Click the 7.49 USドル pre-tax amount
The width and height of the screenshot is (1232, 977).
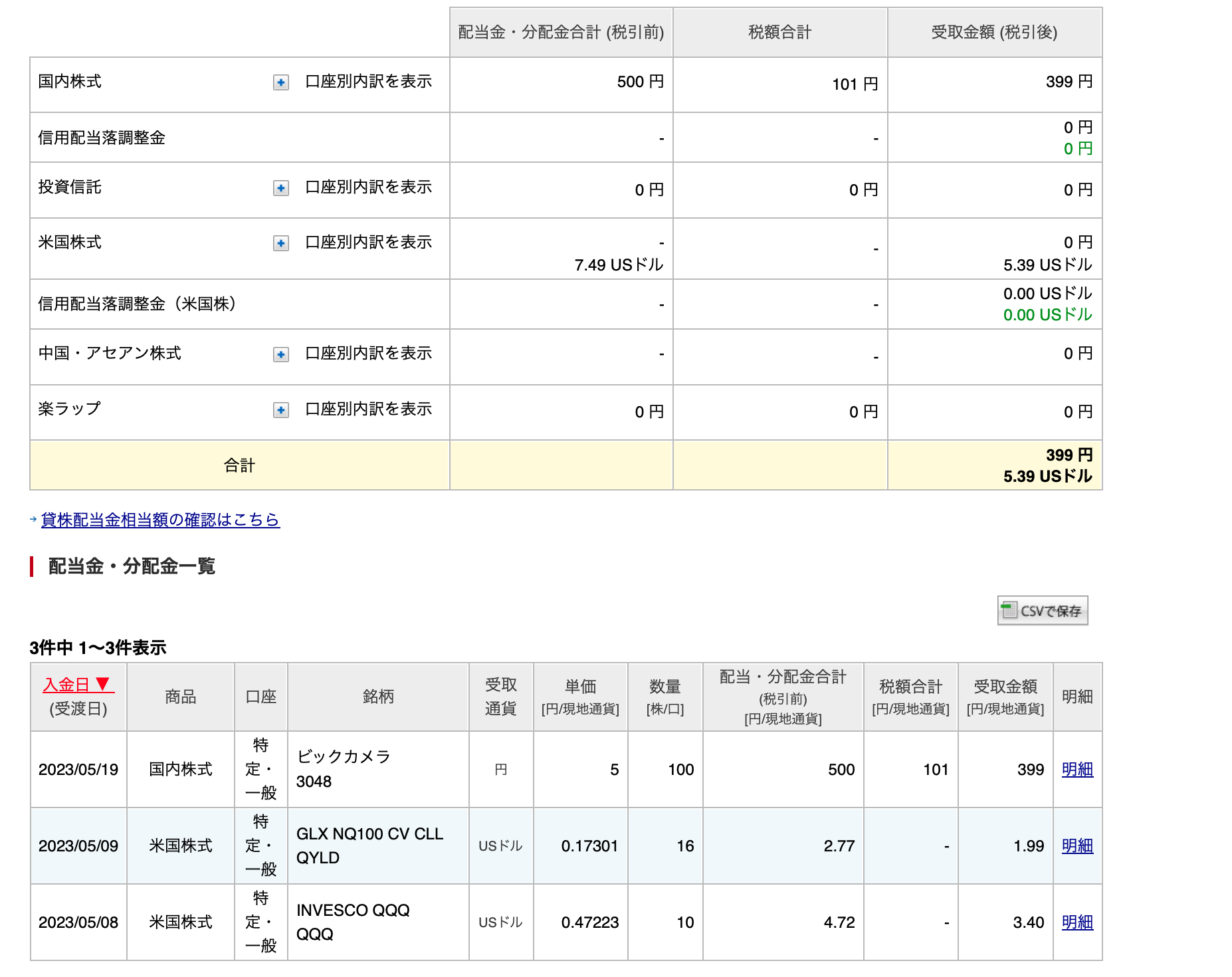coord(619,265)
